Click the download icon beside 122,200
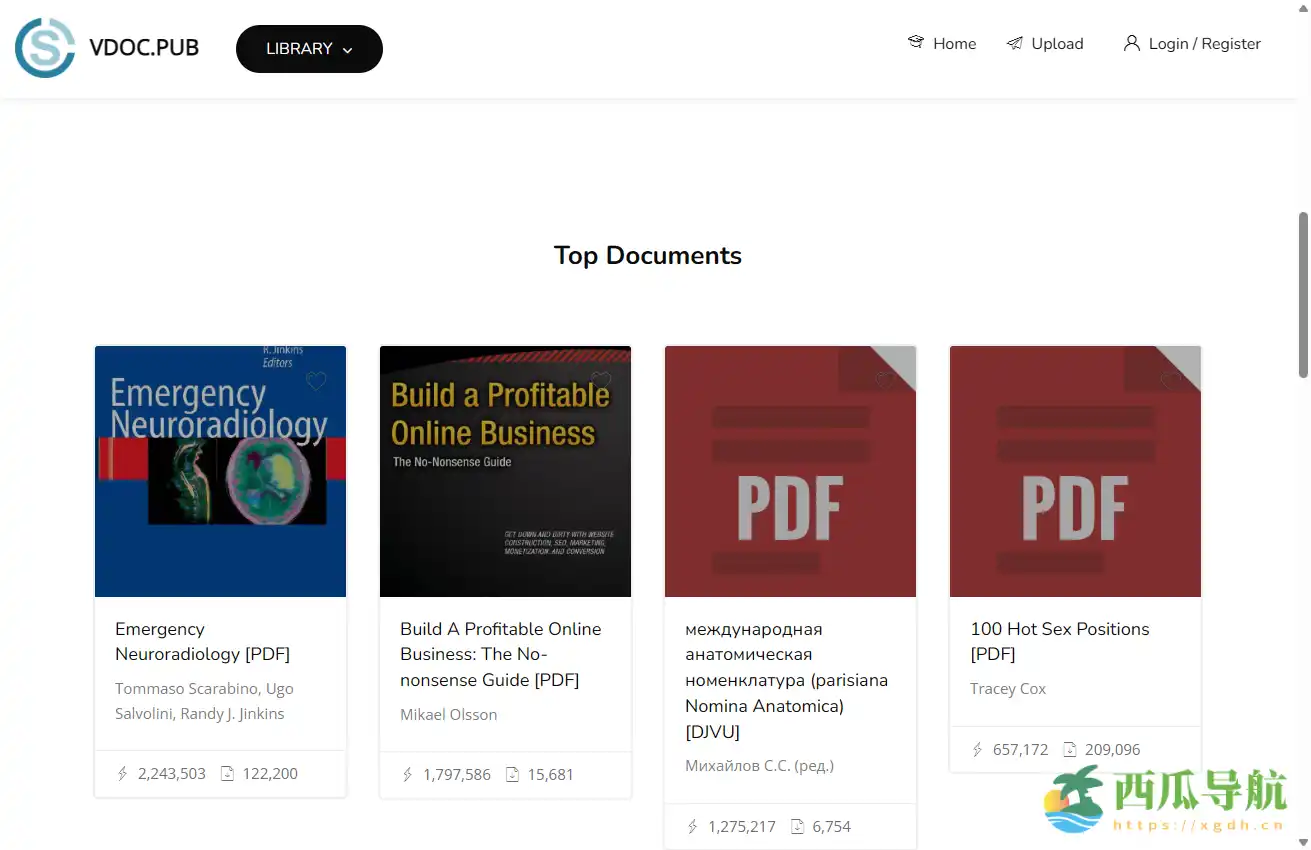Screen dimensions: 1311x850 (x=227, y=773)
